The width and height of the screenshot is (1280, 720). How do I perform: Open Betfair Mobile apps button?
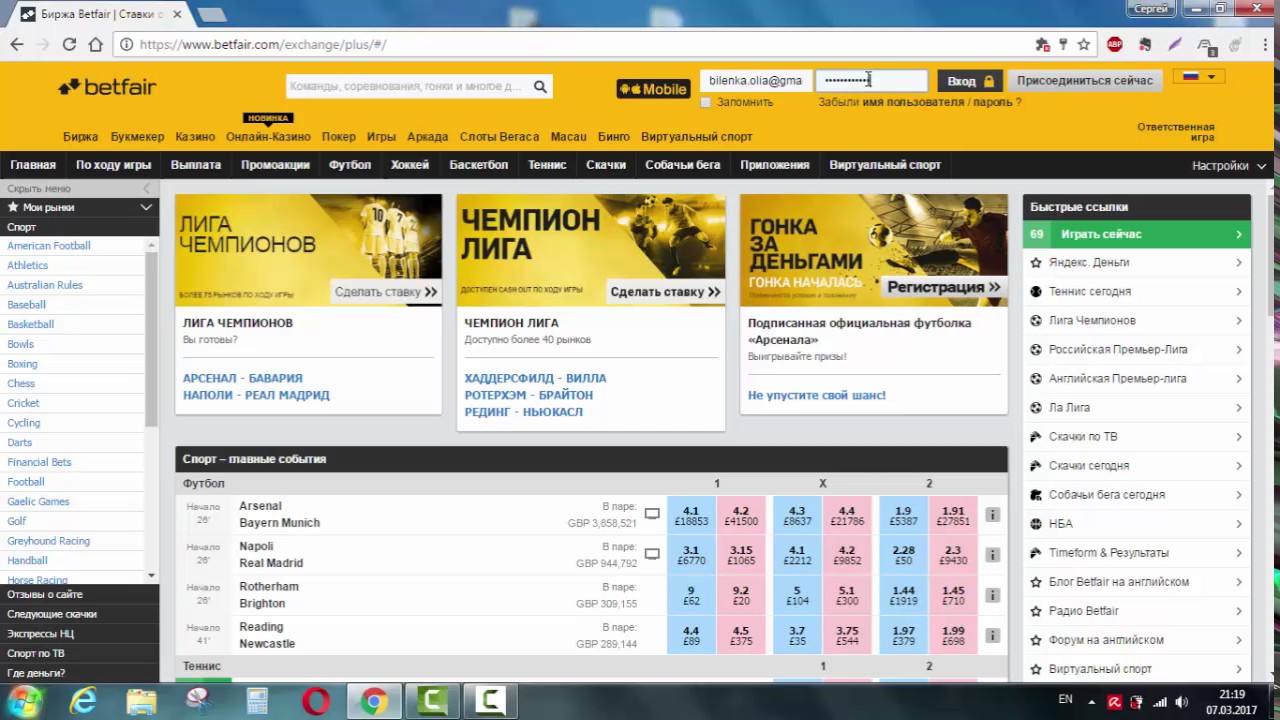tap(653, 89)
